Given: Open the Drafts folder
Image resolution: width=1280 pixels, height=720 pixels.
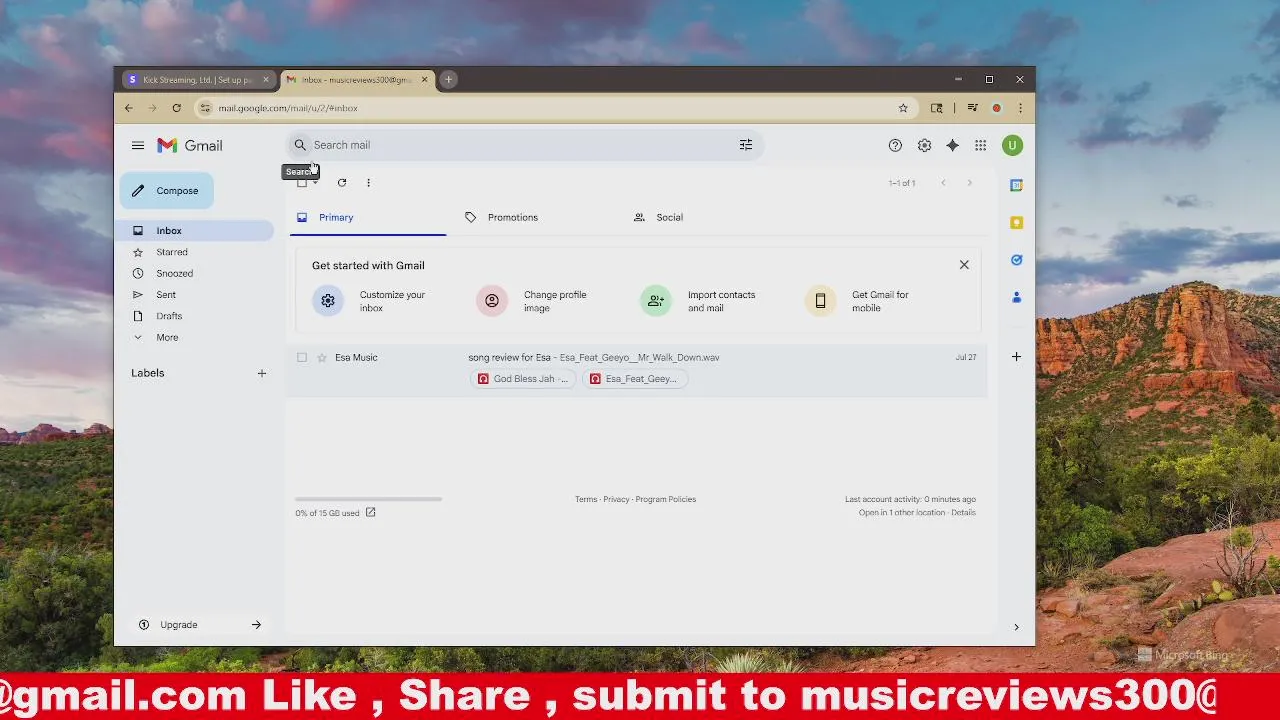Looking at the screenshot, I should [x=169, y=316].
